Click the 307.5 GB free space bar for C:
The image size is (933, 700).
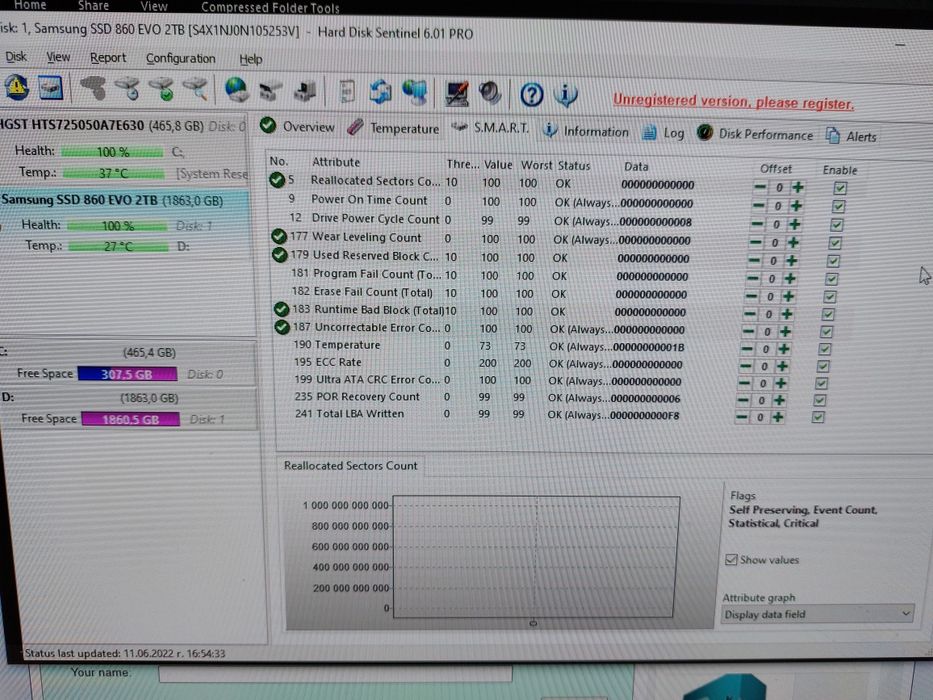pyautogui.click(x=127, y=374)
